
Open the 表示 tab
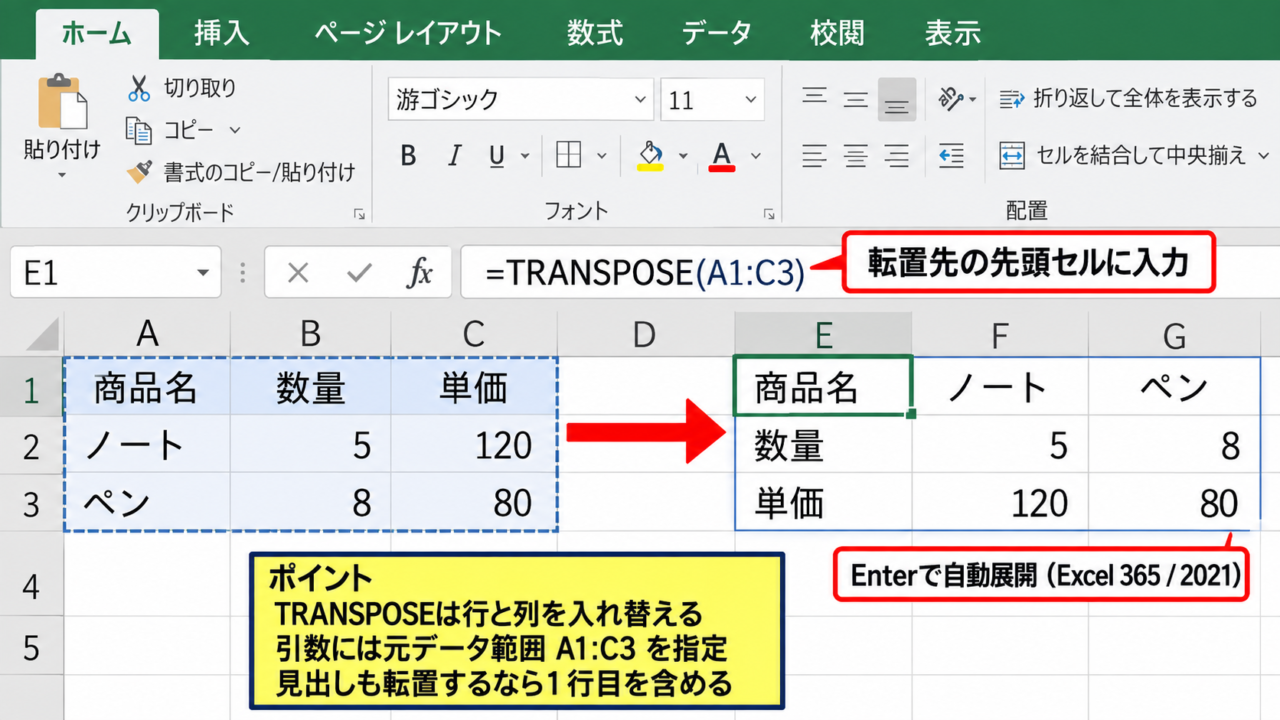tap(953, 33)
